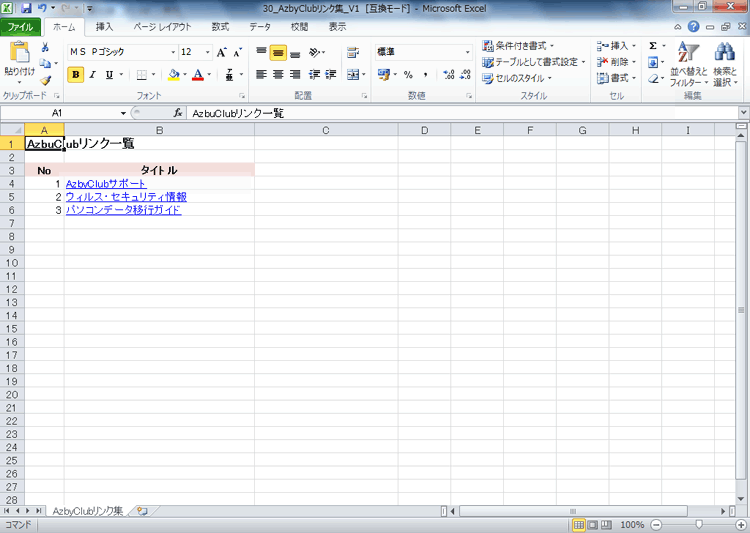
Task: Click the phonetic guide (ふりがな) icon
Action: click(230, 75)
